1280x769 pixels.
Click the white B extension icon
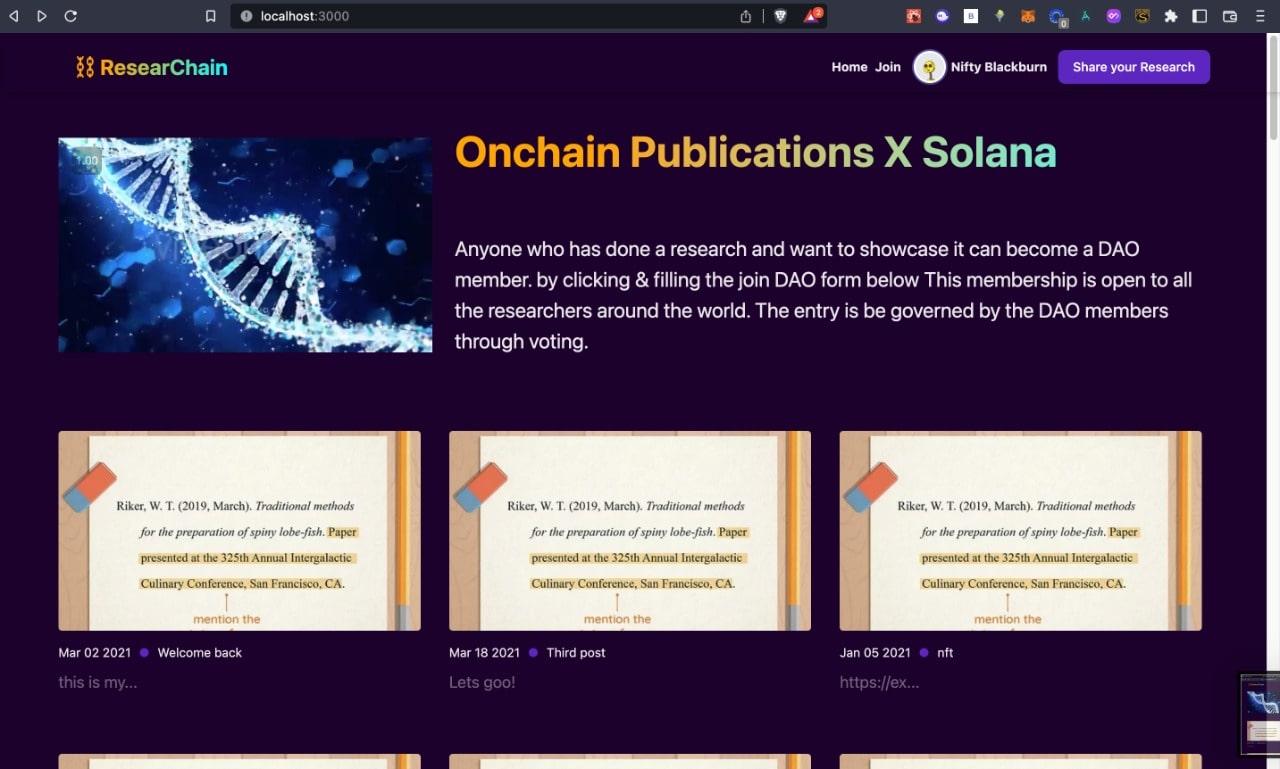coord(971,16)
